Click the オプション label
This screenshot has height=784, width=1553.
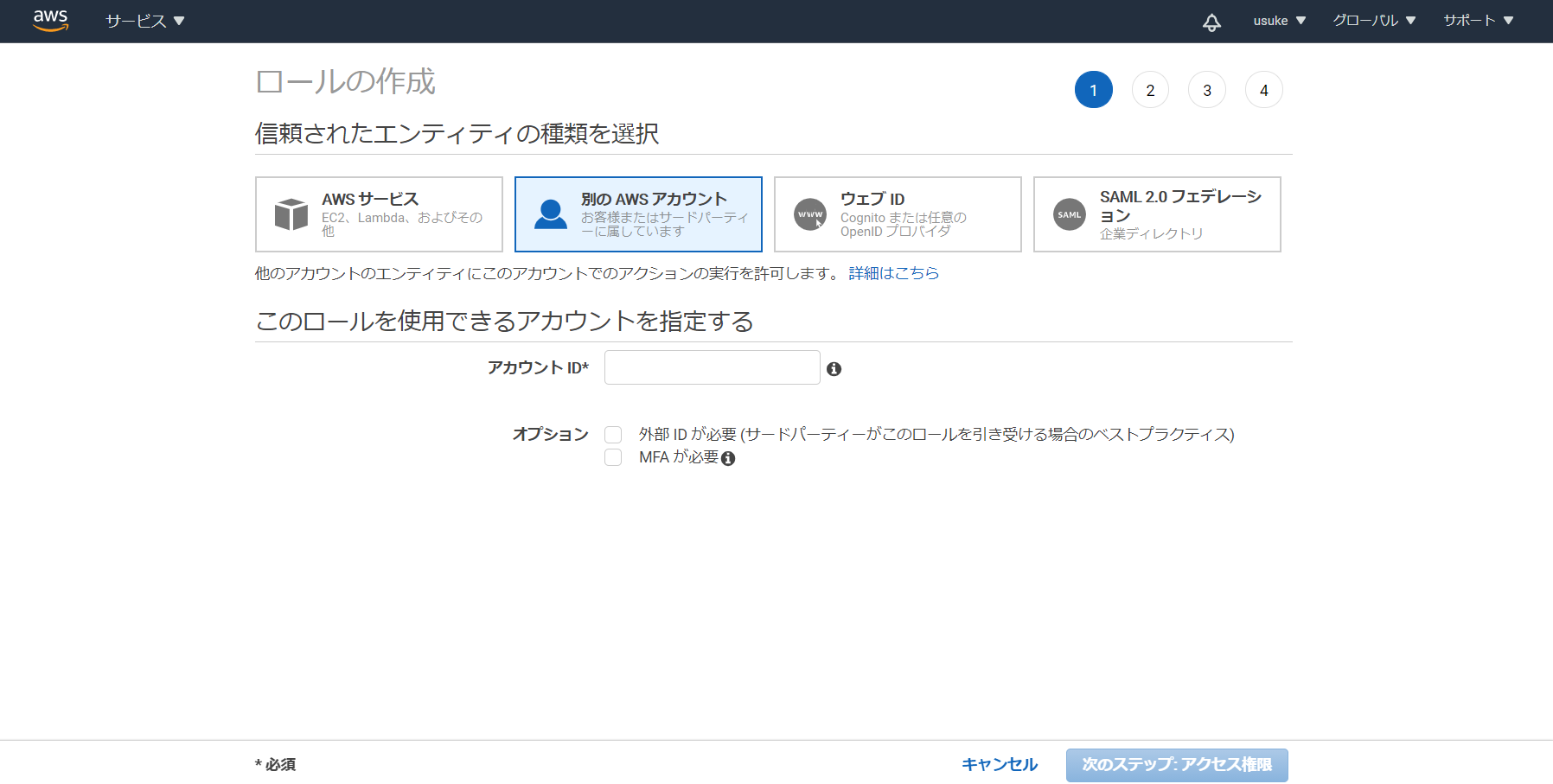[550, 434]
